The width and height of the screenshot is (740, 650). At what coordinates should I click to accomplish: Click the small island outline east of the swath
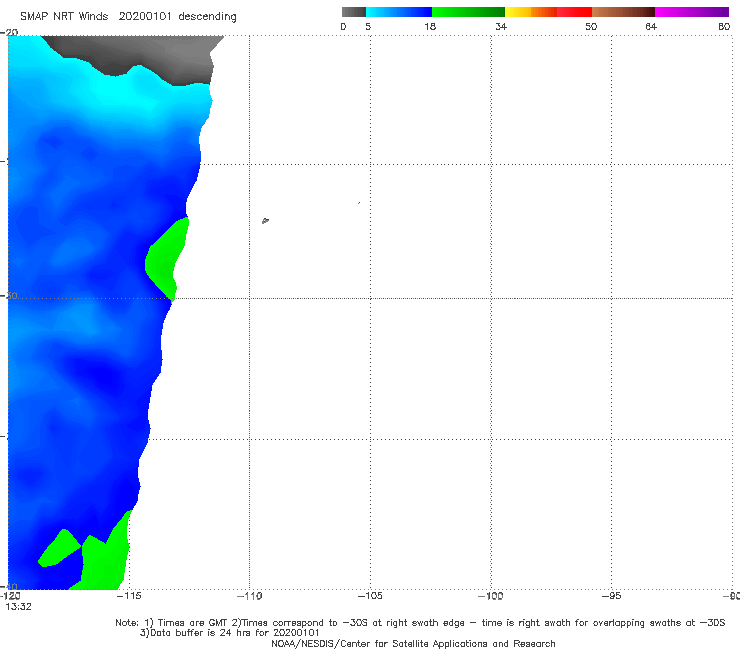pos(265,220)
